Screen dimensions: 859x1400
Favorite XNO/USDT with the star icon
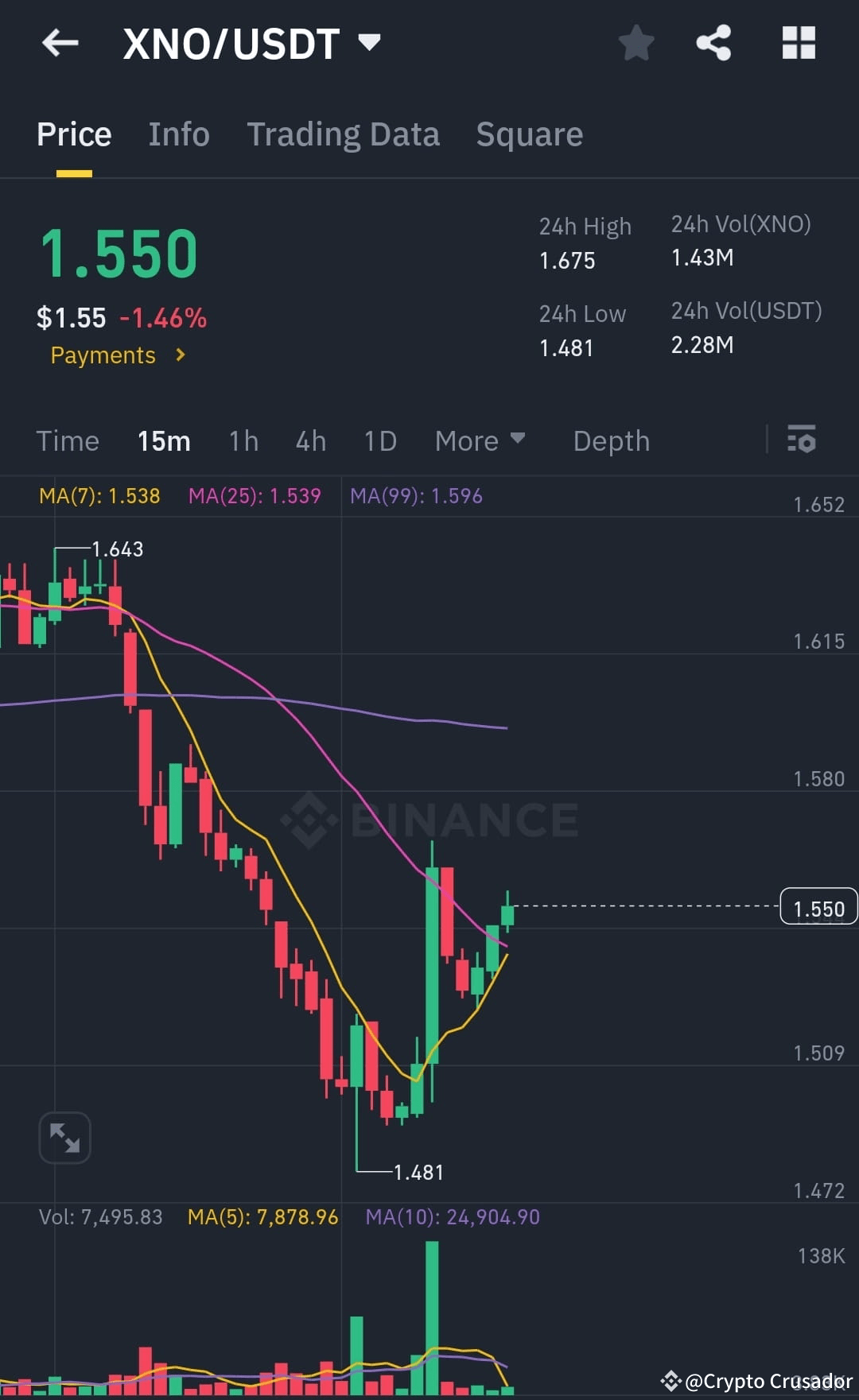coord(636,44)
